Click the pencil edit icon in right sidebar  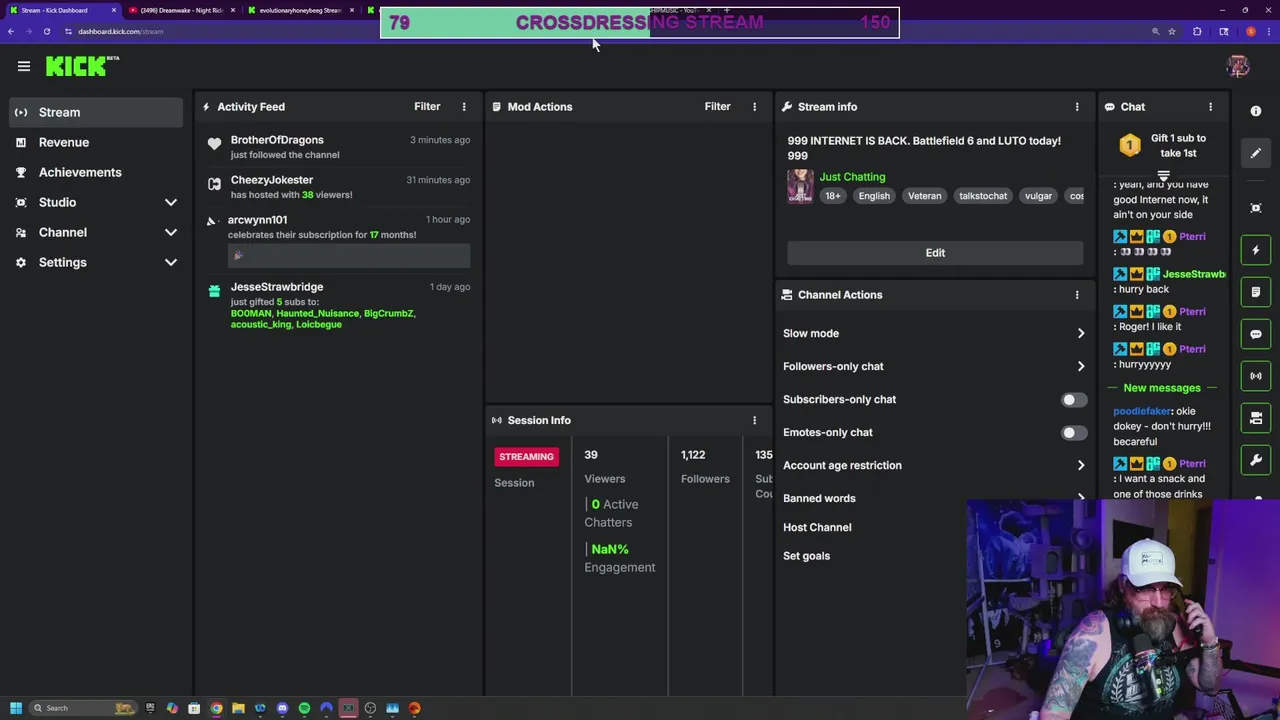pos(1256,153)
